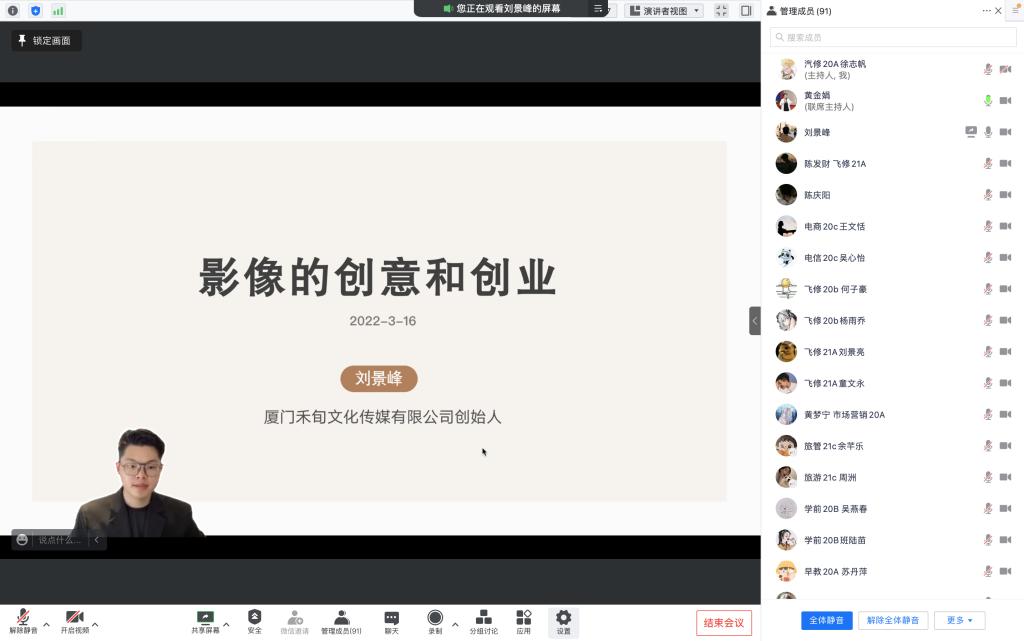Open 设置 settings gear
The width and height of the screenshot is (1024, 641).
pos(564,621)
